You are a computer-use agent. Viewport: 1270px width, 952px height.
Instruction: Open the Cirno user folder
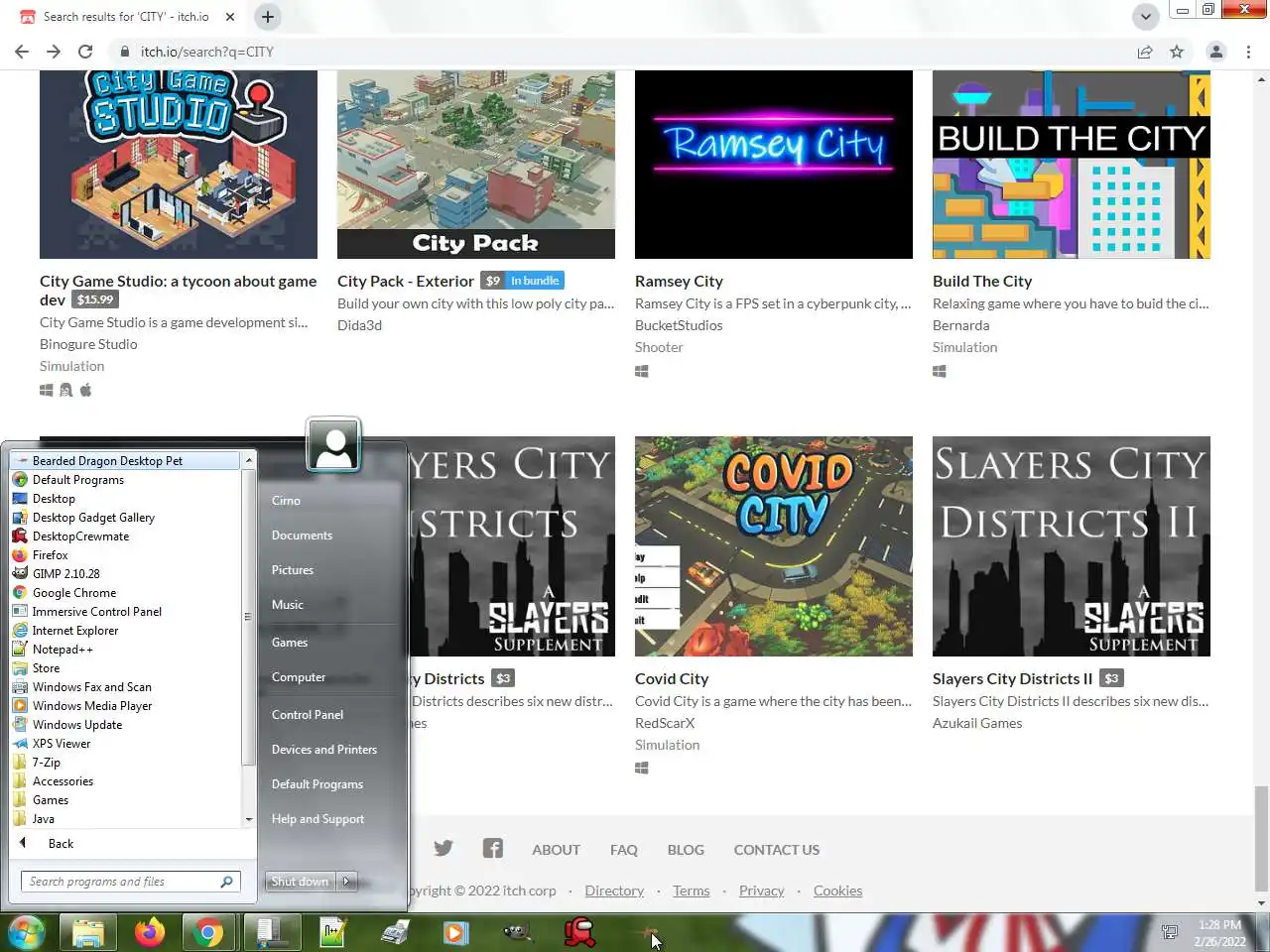(287, 501)
